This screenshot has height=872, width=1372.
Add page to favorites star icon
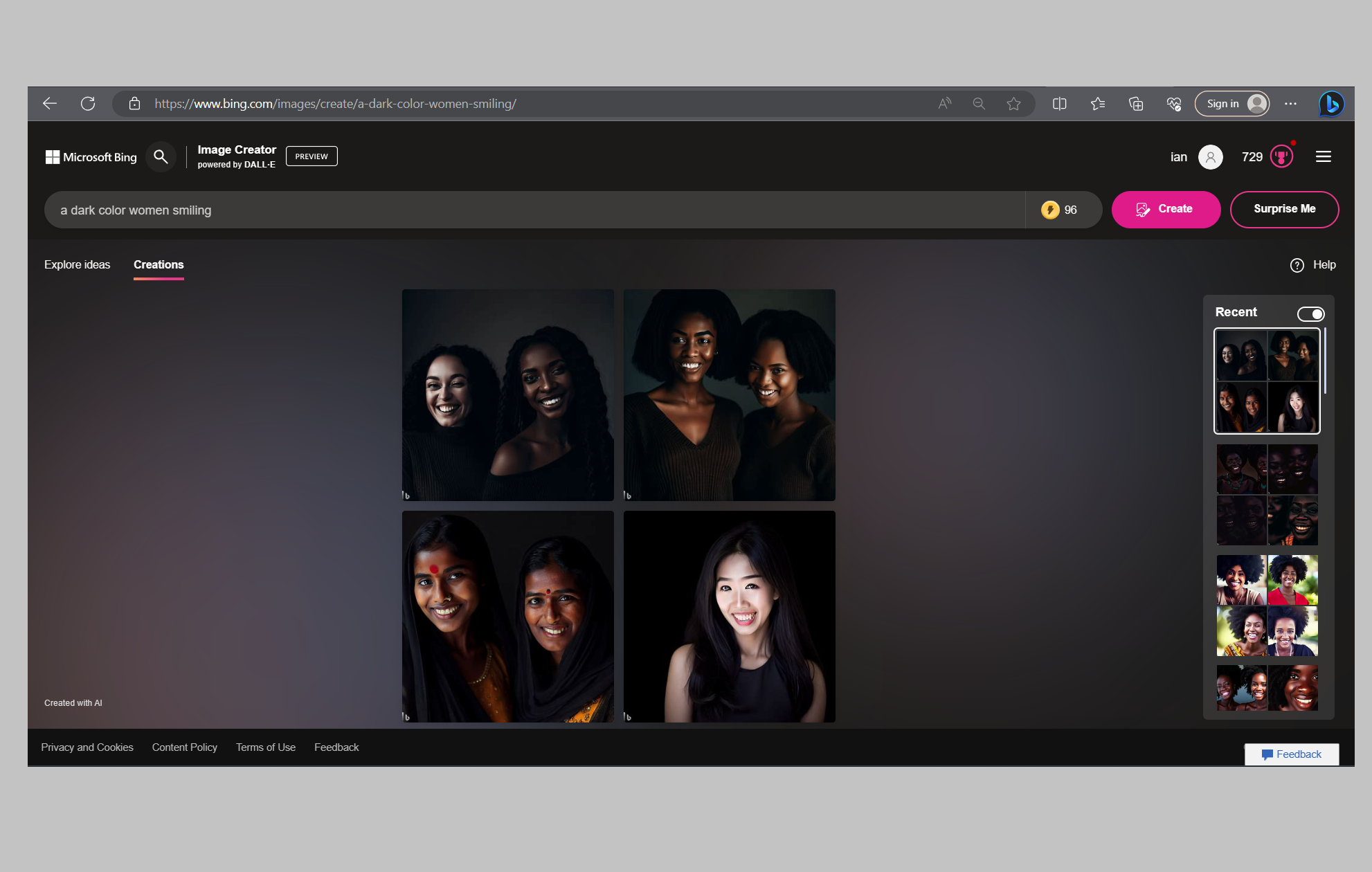click(x=1013, y=104)
